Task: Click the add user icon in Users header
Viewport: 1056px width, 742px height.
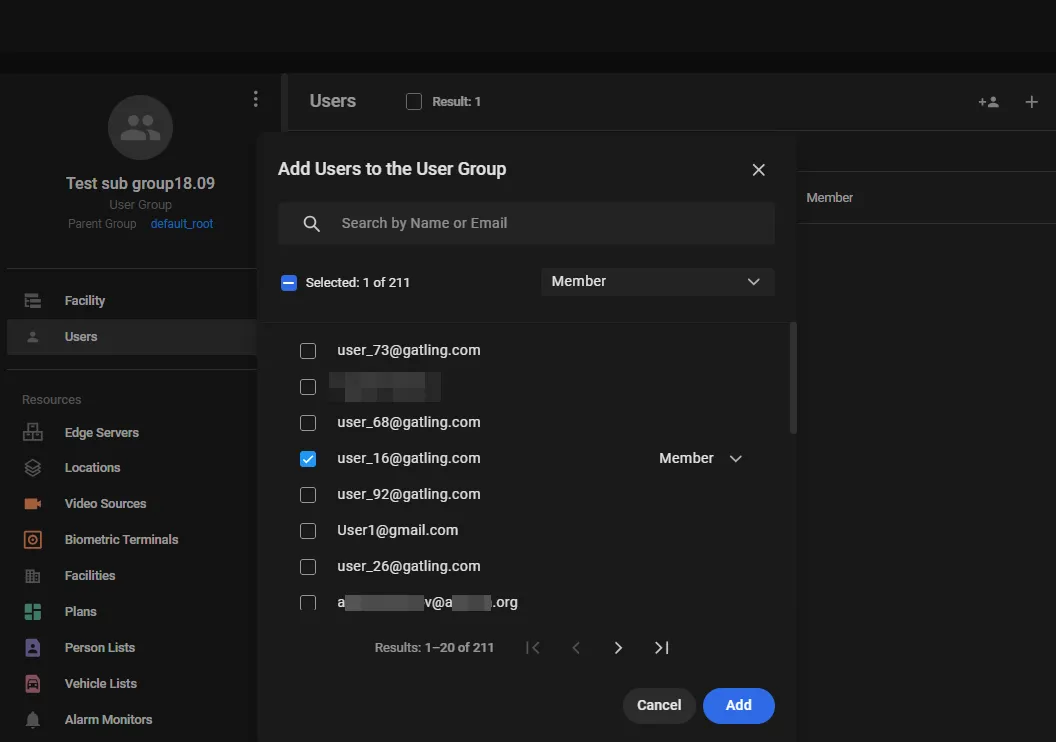Action: pos(988,102)
